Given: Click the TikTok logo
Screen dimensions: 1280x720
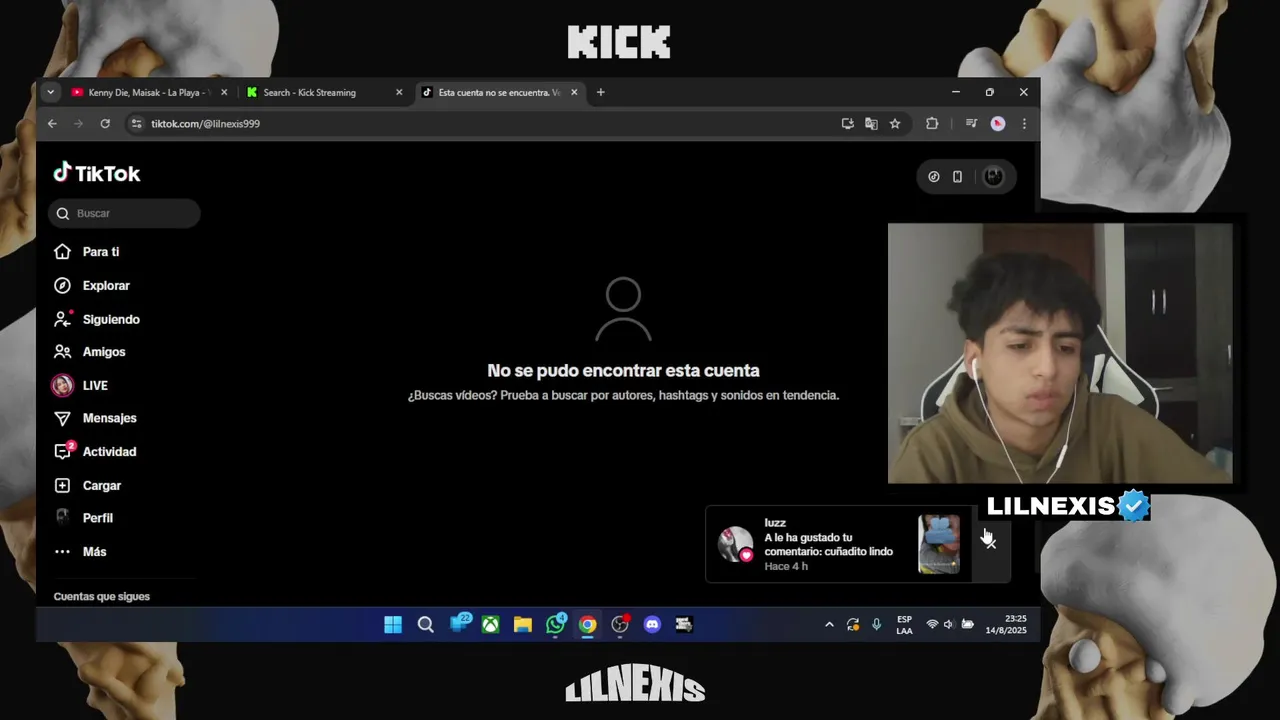Looking at the screenshot, I should pos(97,173).
